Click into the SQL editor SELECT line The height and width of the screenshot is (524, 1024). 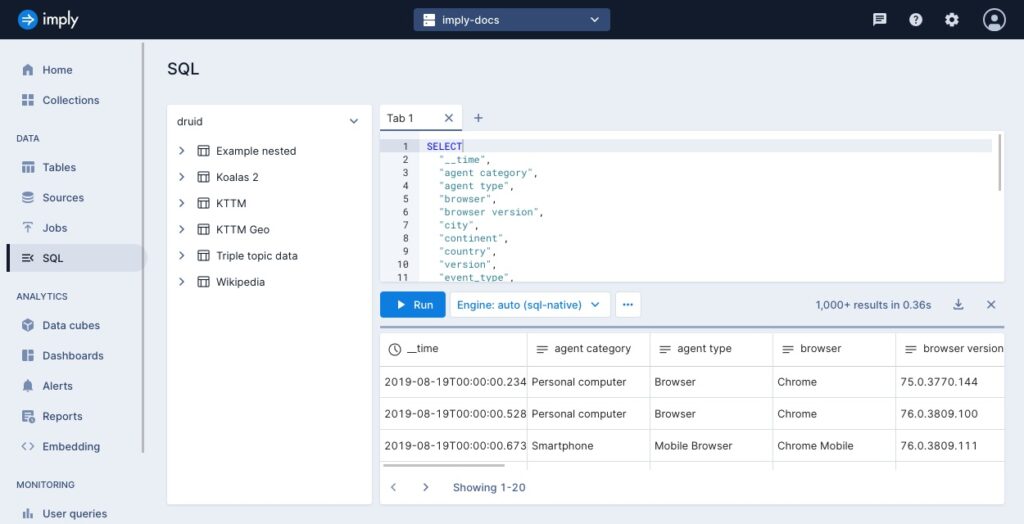(705, 146)
